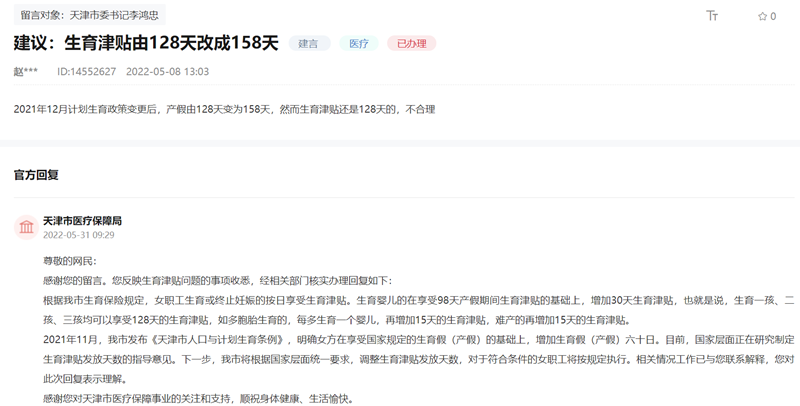
Task: Click the favorite count 0
Action: (773, 16)
